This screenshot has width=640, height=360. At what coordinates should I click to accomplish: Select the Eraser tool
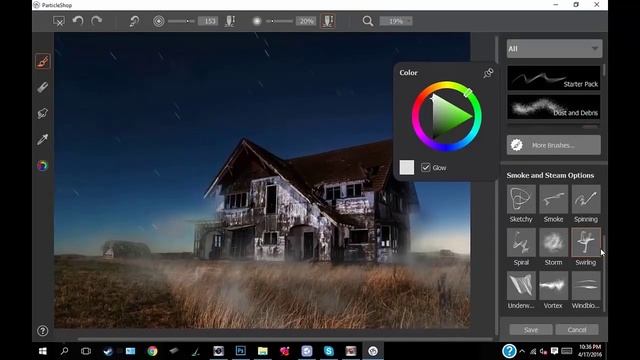tap(42, 87)
